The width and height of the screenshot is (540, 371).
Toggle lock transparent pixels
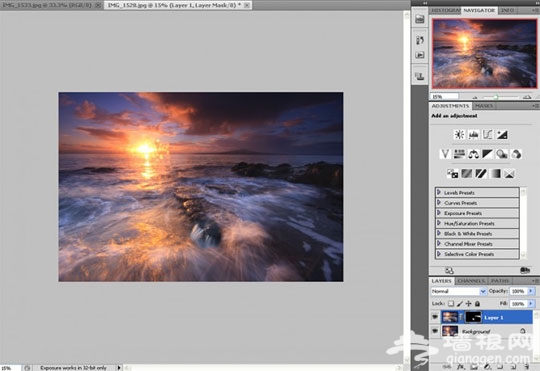(x=451, y=303)
